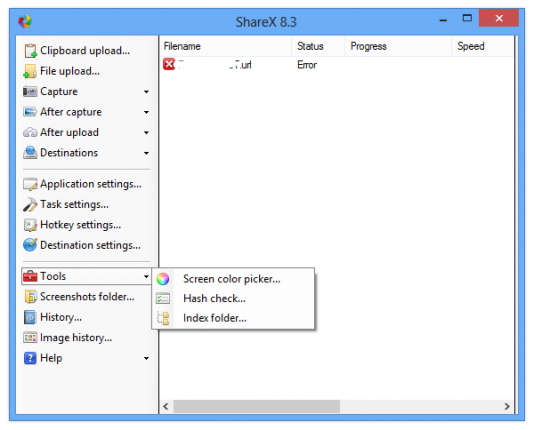550x430 pixels.
Task: Expand the After upload submenu arrow
Action: point(146,133)
